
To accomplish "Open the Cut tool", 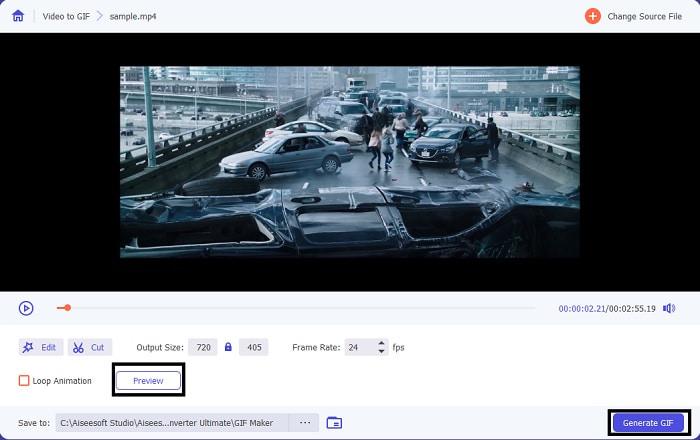I will point(90,347).
